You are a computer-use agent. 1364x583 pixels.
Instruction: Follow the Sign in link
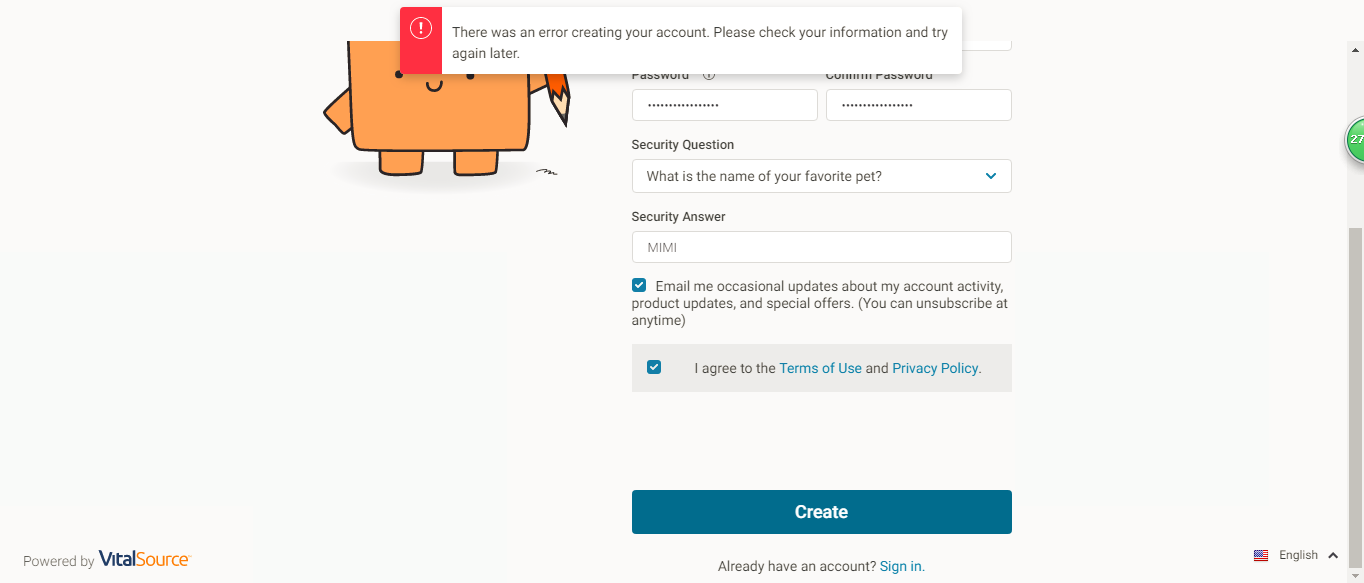[901, 566]
